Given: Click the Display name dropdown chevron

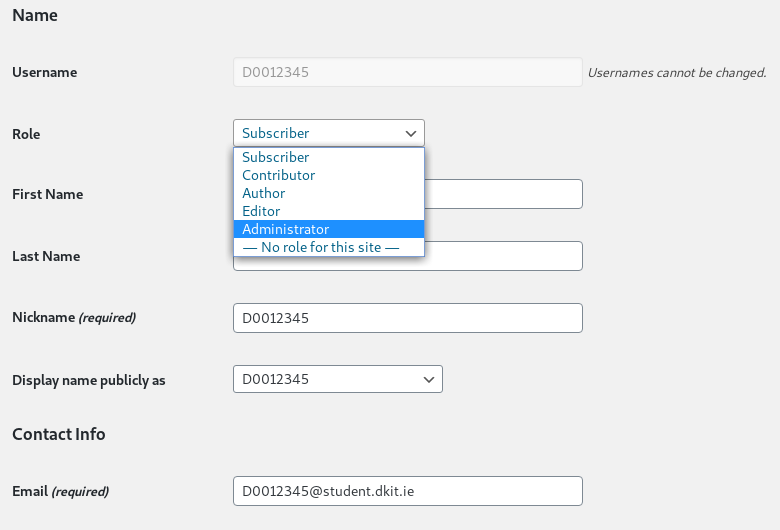Looking at the screenshot, I should coord(428,380).
